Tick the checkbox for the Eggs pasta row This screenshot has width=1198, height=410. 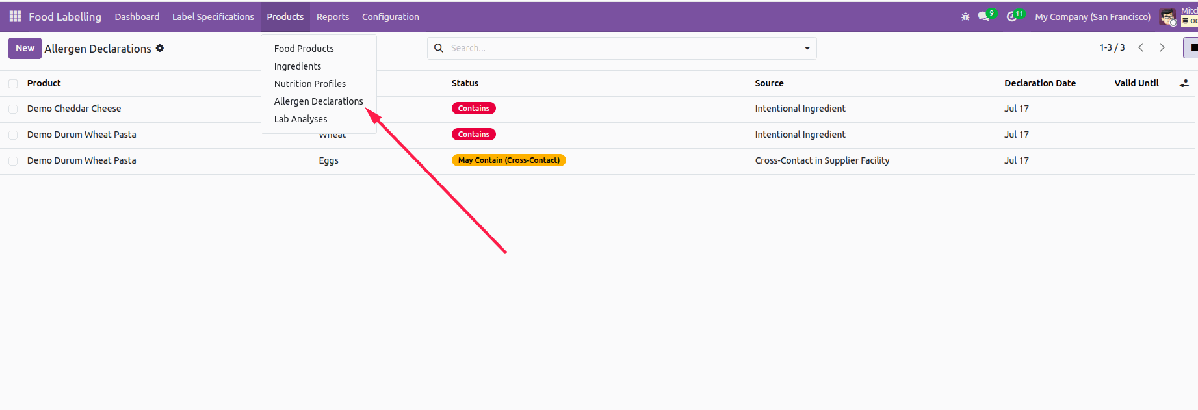click(13, 161)
